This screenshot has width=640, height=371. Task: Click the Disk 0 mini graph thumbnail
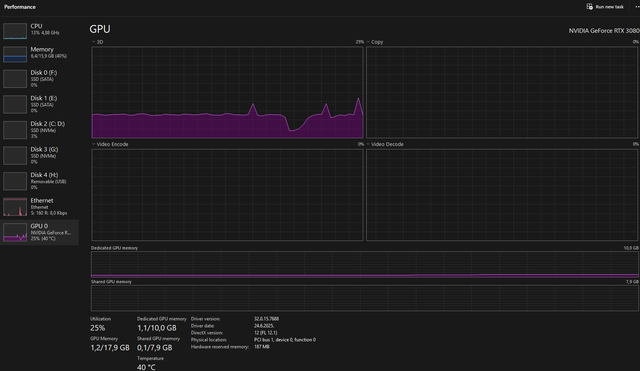pos(15,79)
